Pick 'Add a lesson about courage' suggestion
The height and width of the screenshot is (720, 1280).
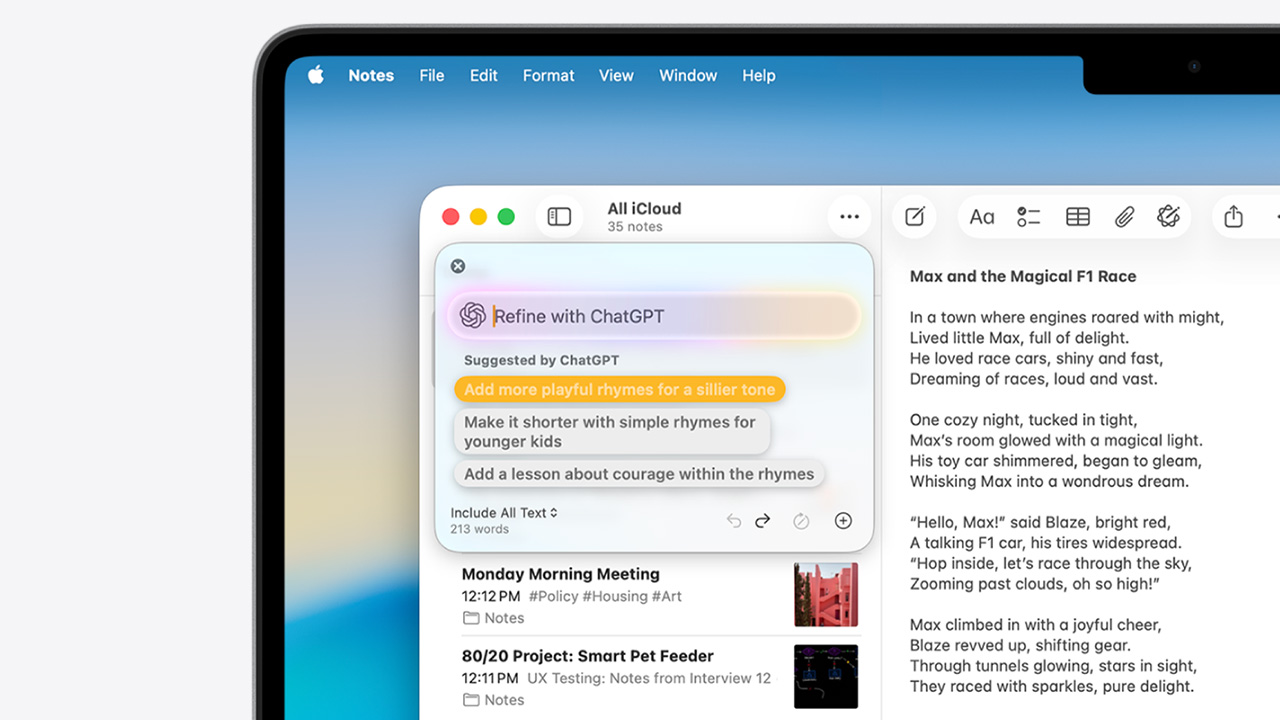coord(639,474)
